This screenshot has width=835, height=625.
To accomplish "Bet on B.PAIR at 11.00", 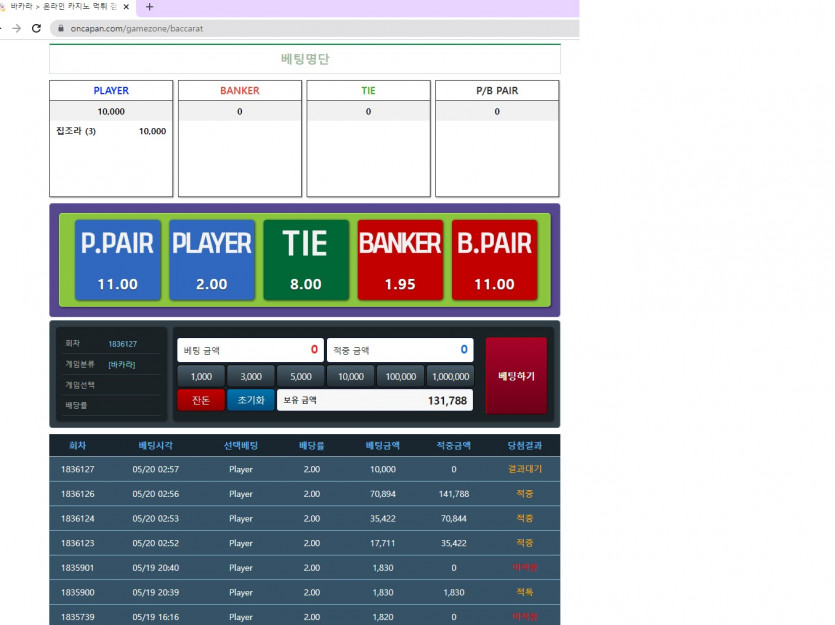I will (494, 260).
